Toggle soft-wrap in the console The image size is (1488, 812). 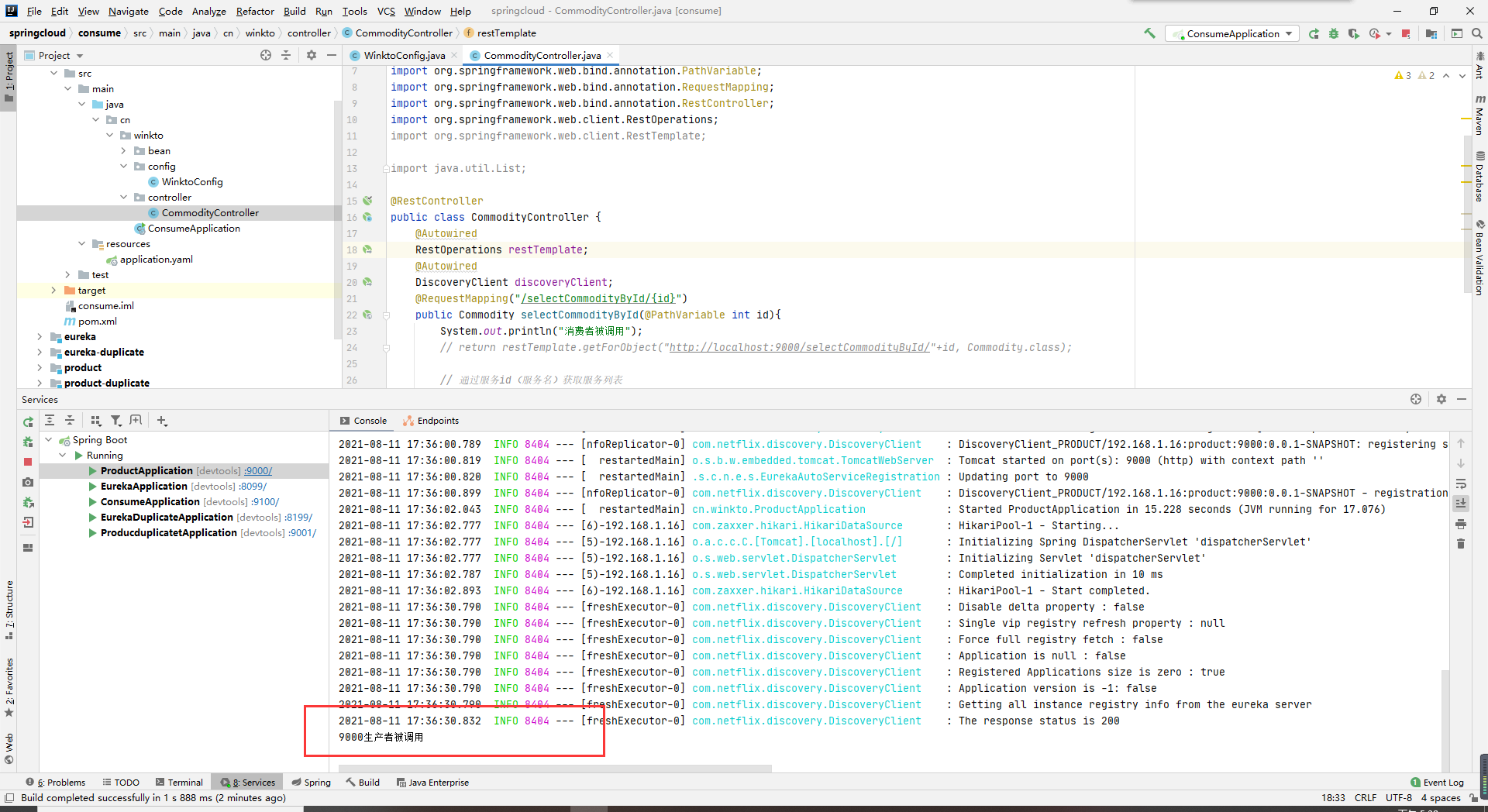click(x=1461, y=483)
